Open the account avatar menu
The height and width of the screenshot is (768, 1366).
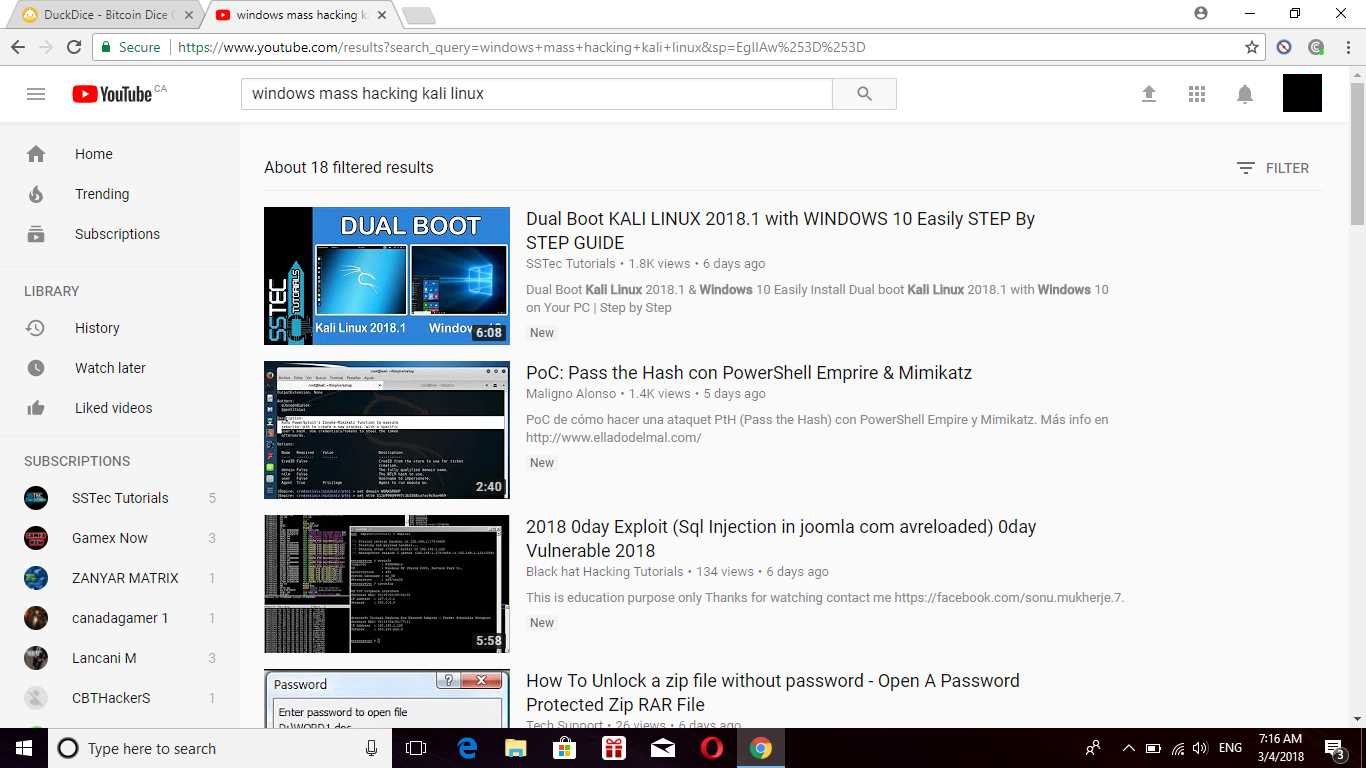tap(1302, 93)
